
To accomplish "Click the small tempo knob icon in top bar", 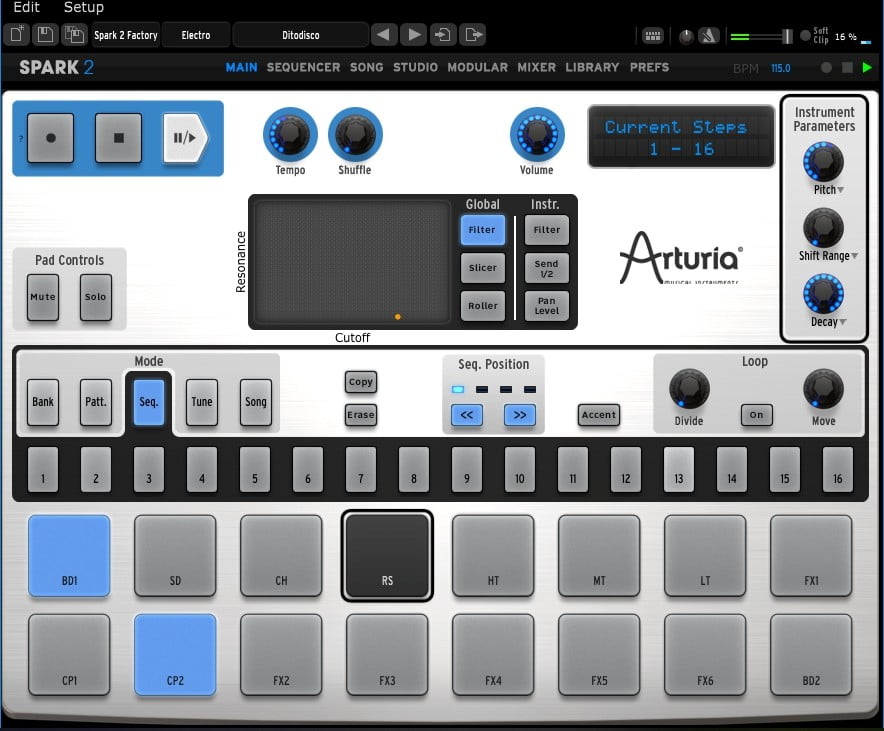I will point(686,37).
